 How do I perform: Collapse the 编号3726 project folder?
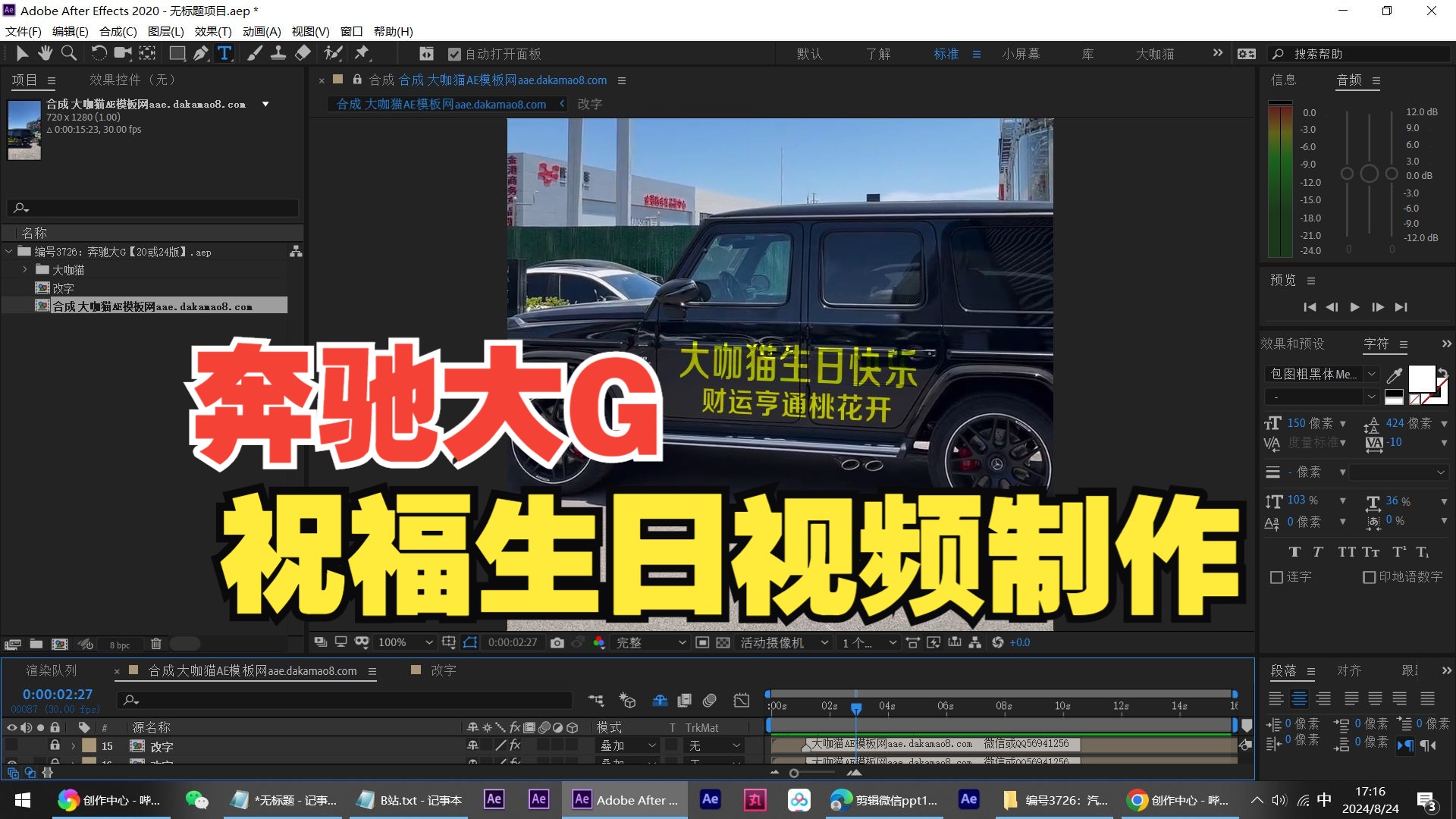click(x=8, y=251)
